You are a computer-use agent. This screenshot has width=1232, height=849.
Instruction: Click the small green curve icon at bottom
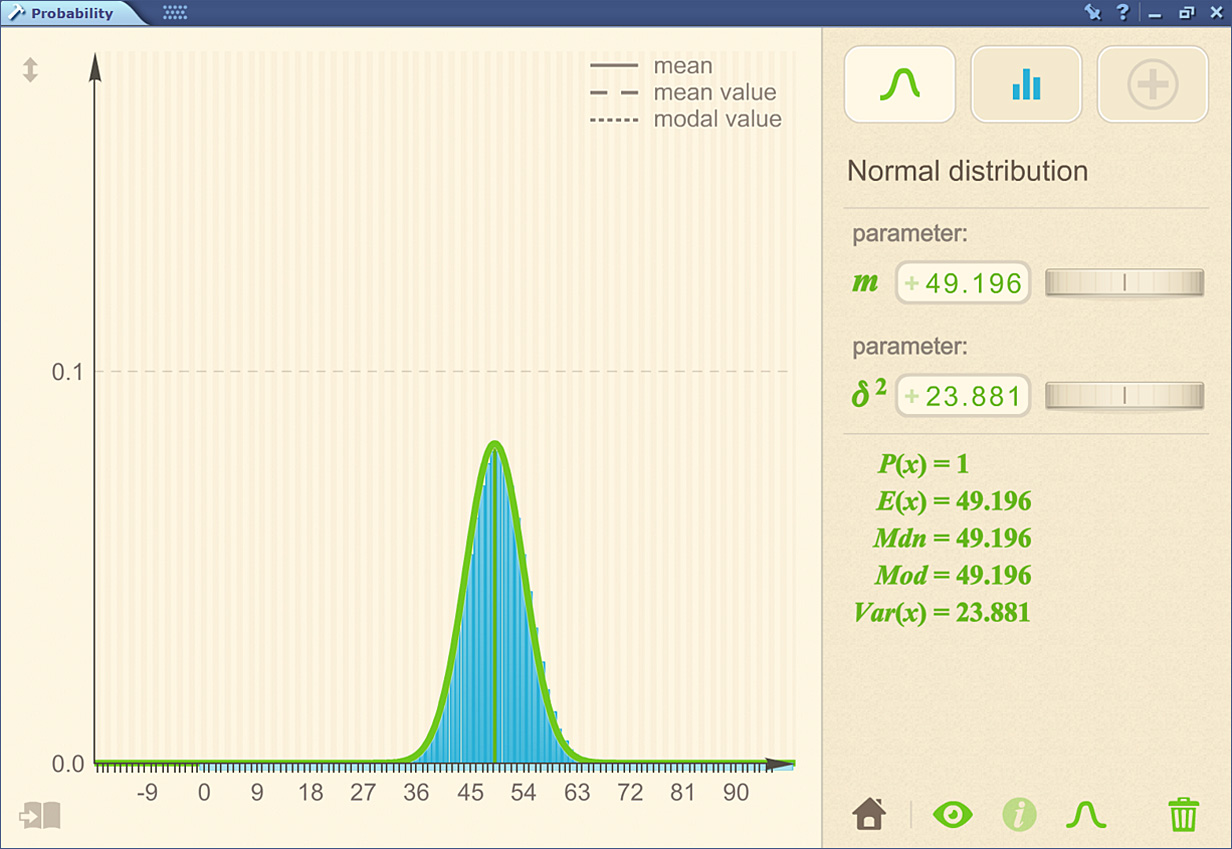(x=1086, y=815)
